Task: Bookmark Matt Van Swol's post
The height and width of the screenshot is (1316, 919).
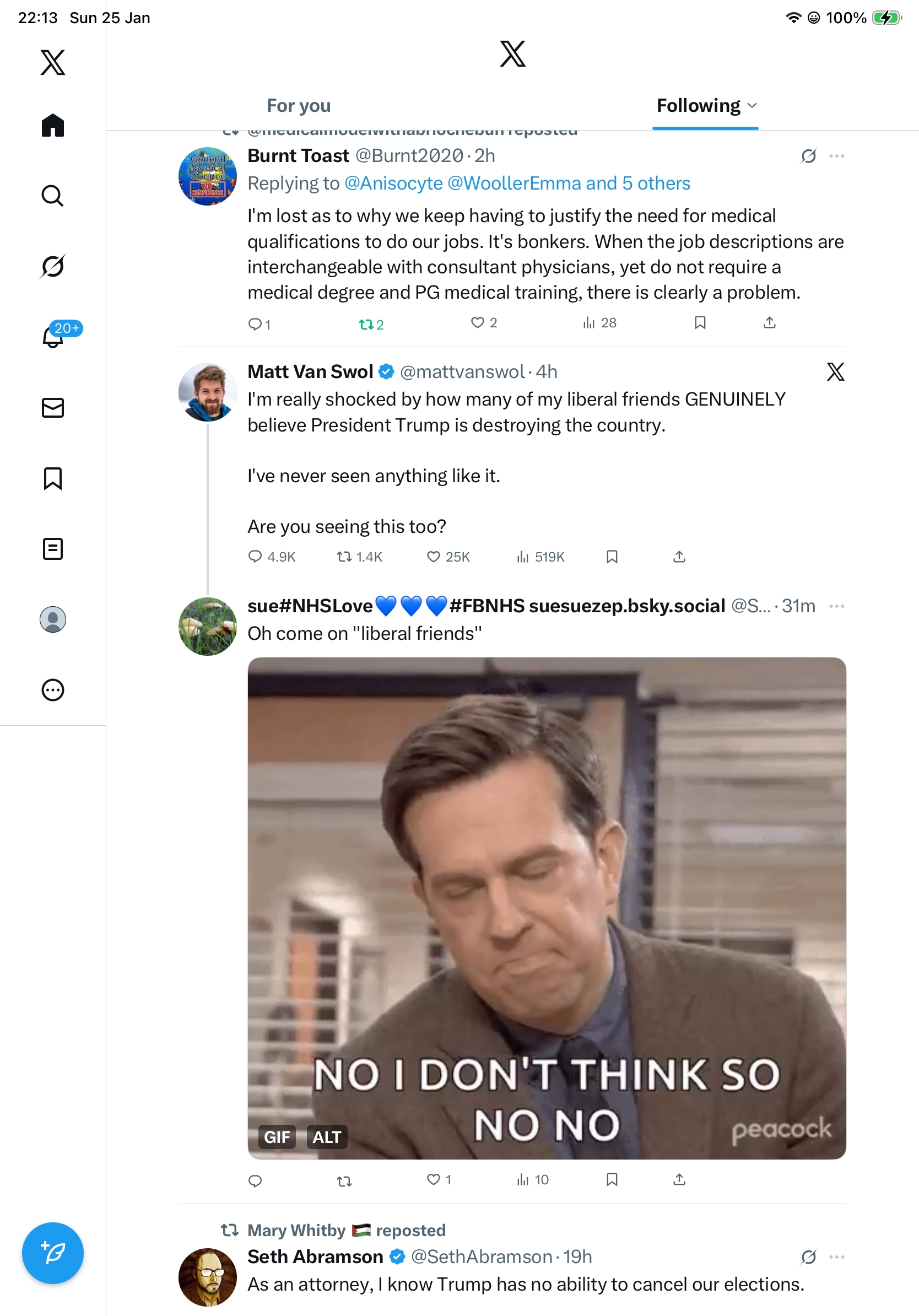Action: pyautogui.click(x=612, y=557)
